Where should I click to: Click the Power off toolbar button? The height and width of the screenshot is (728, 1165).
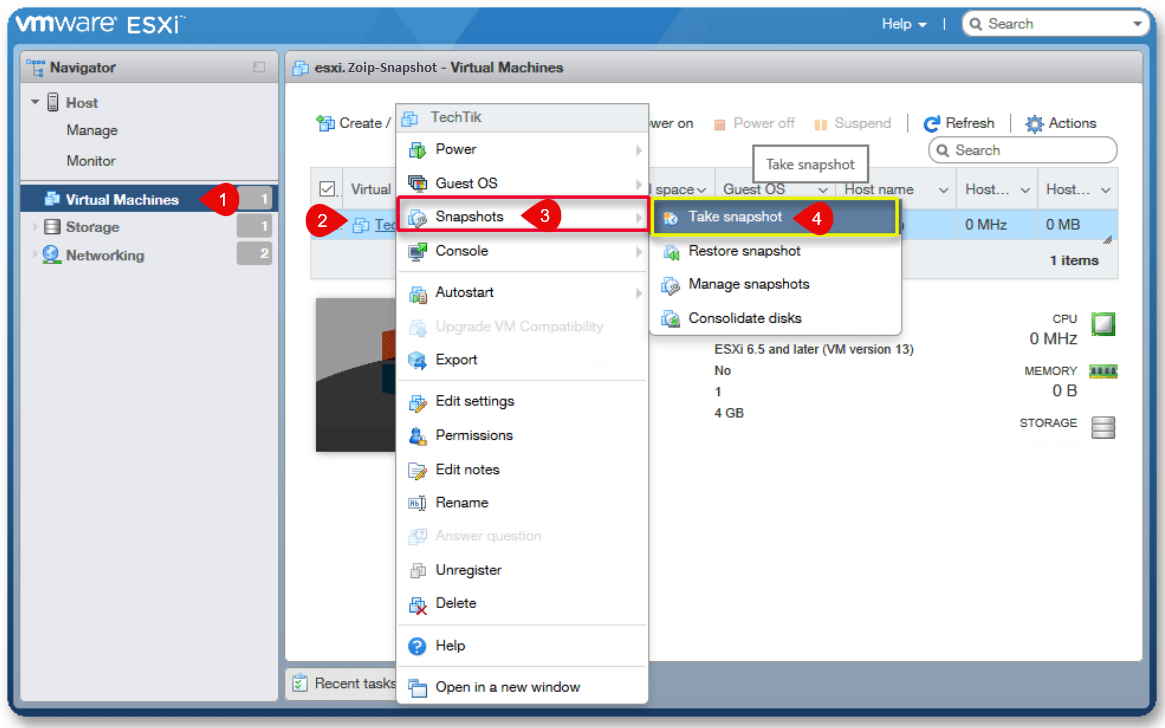(x=753, y=123)
